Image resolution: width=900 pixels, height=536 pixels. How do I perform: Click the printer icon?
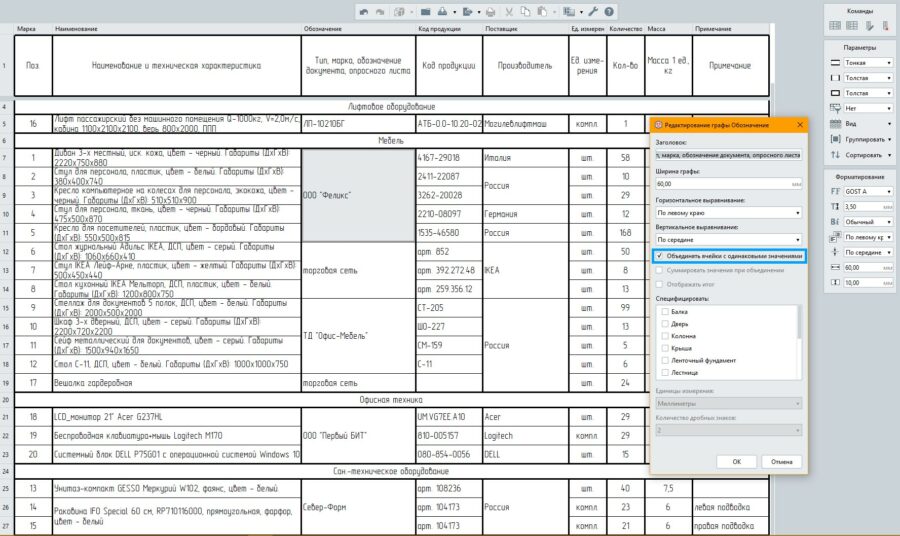click(491, 11)
